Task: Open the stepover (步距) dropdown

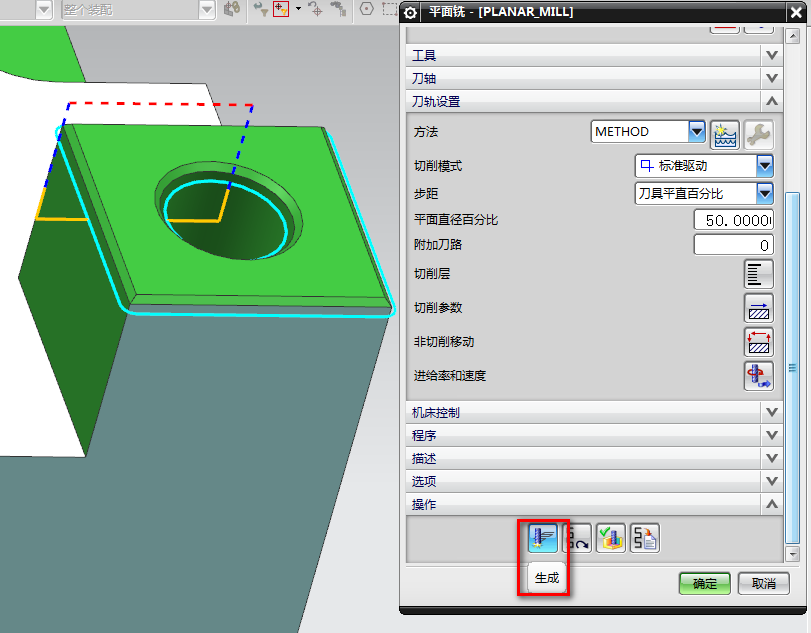Action: (x=765, y=193)
